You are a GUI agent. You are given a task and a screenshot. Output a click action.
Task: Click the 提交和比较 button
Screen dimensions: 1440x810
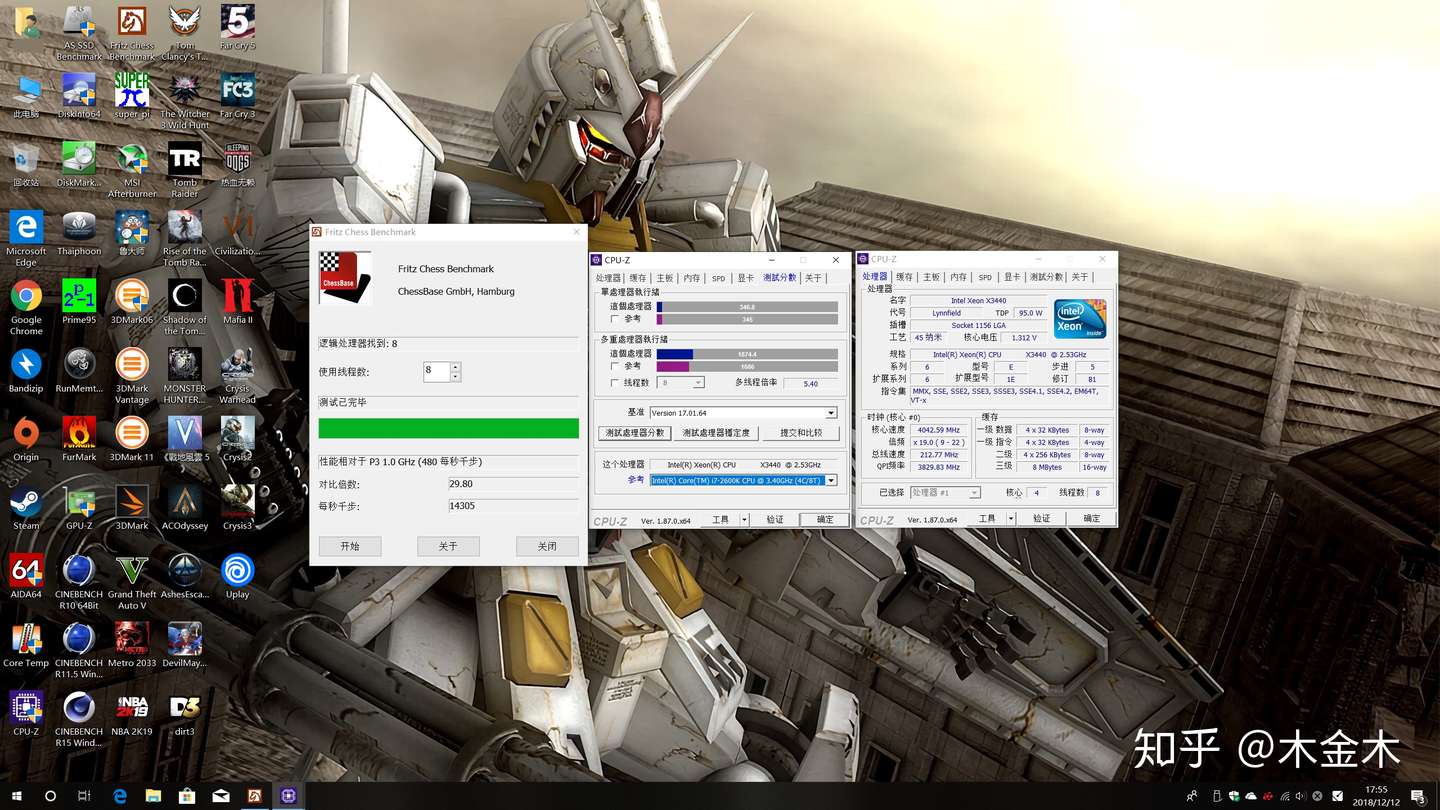pyautogui.click(x=801, y=433)
